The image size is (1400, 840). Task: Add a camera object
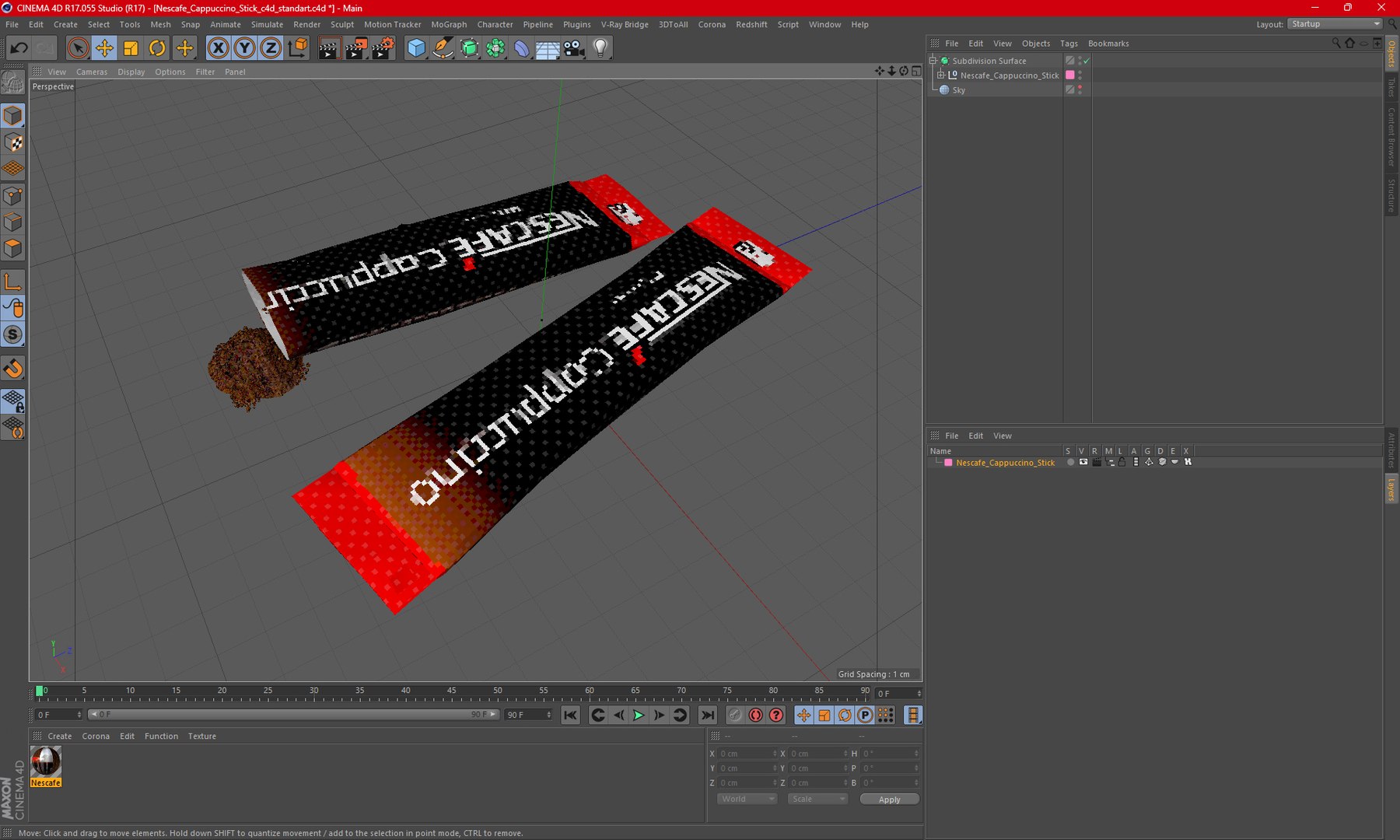pos(574,48)
